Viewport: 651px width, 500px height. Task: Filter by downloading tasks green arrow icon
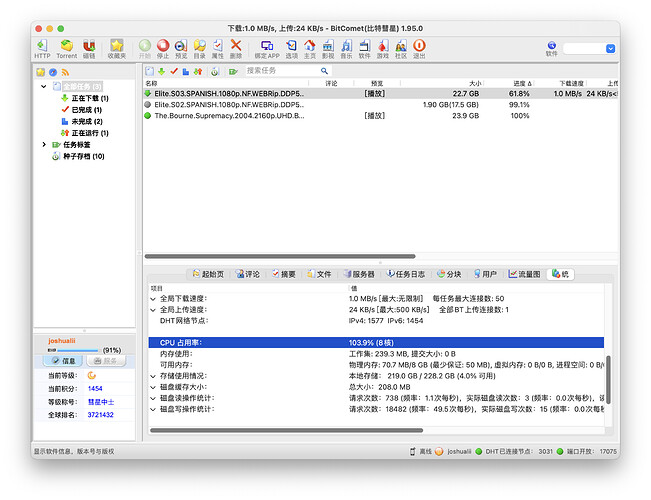162,71
